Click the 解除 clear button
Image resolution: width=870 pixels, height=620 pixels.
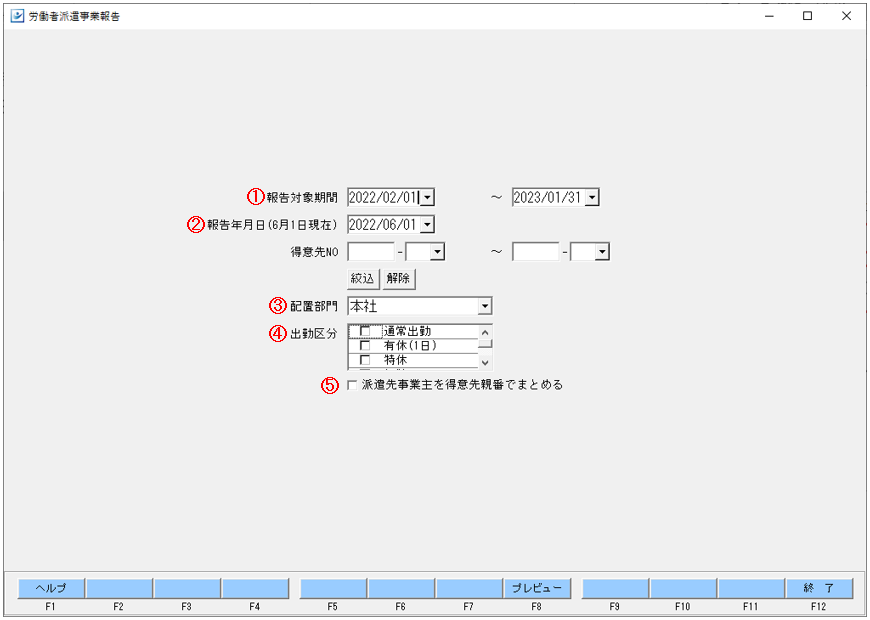pos(398,279)
